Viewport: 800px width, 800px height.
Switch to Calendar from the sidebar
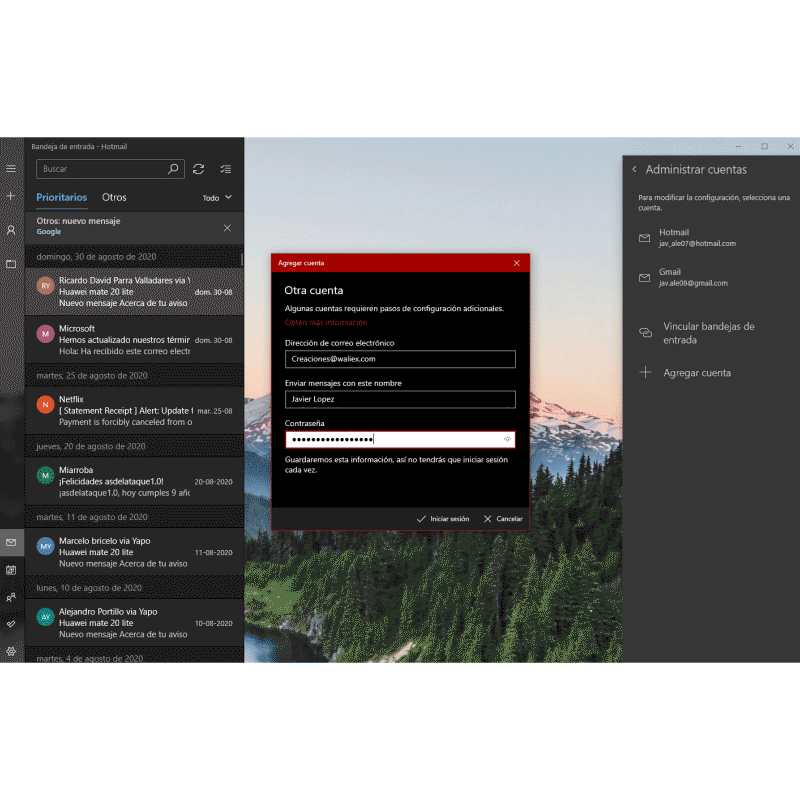[11, 570]
